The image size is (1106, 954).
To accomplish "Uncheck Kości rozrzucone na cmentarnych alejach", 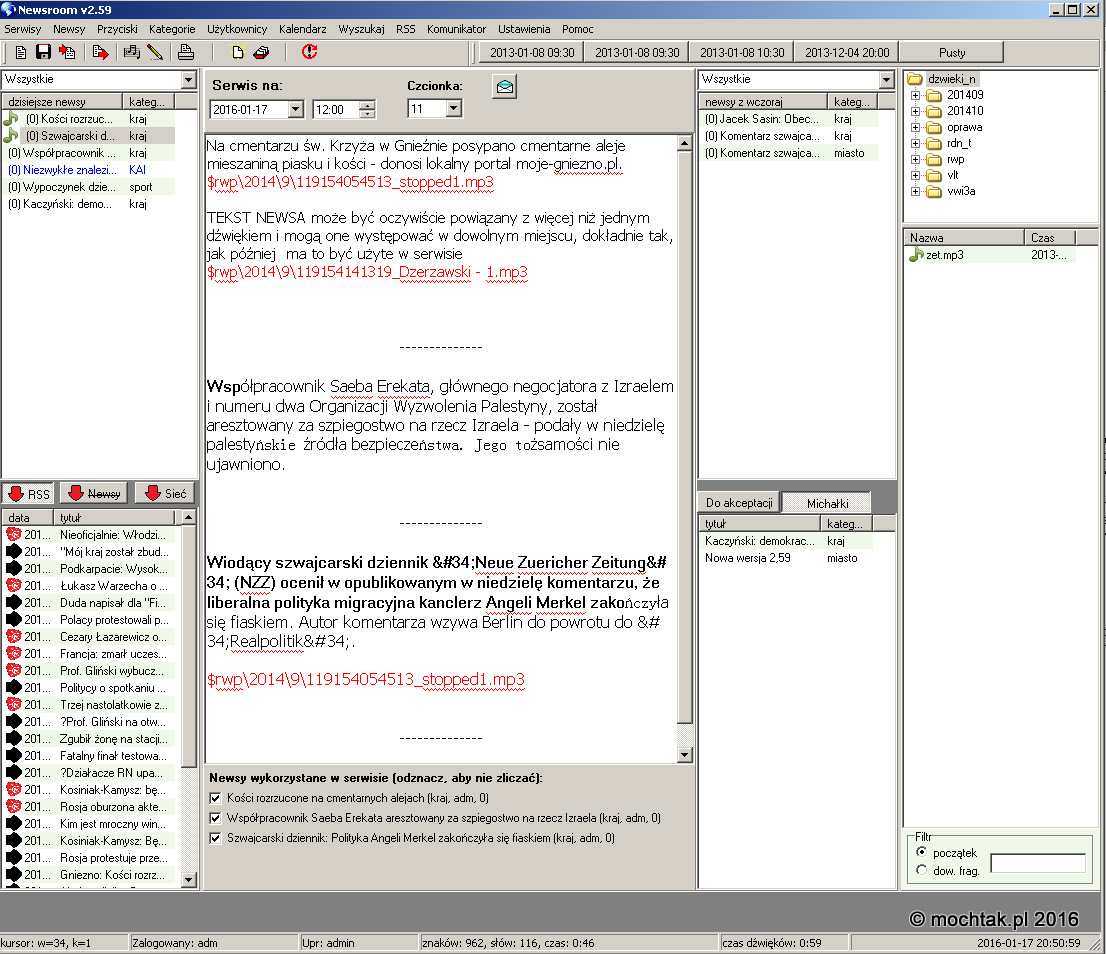I will click(215, 798).
